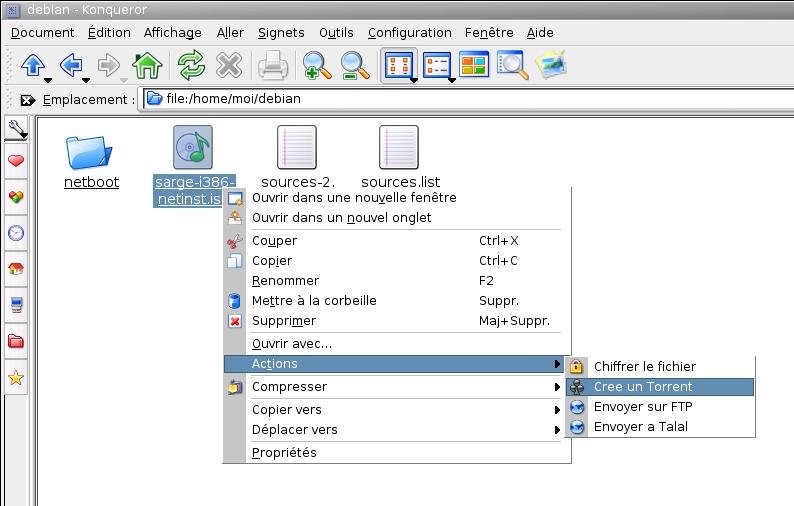The image size is (794, 506).
Task: Select Renommer in the context menu
Action: [x=397, y=281]
